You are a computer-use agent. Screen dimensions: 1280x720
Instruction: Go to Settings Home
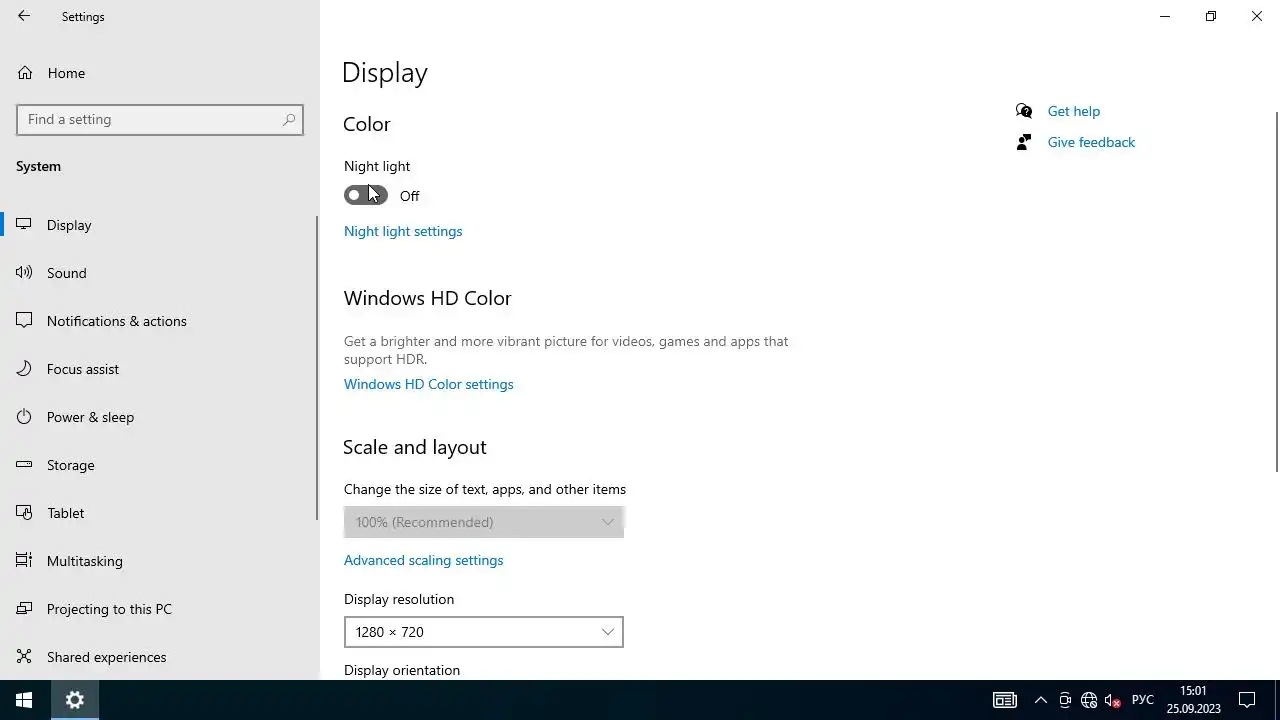click(160, 73)
